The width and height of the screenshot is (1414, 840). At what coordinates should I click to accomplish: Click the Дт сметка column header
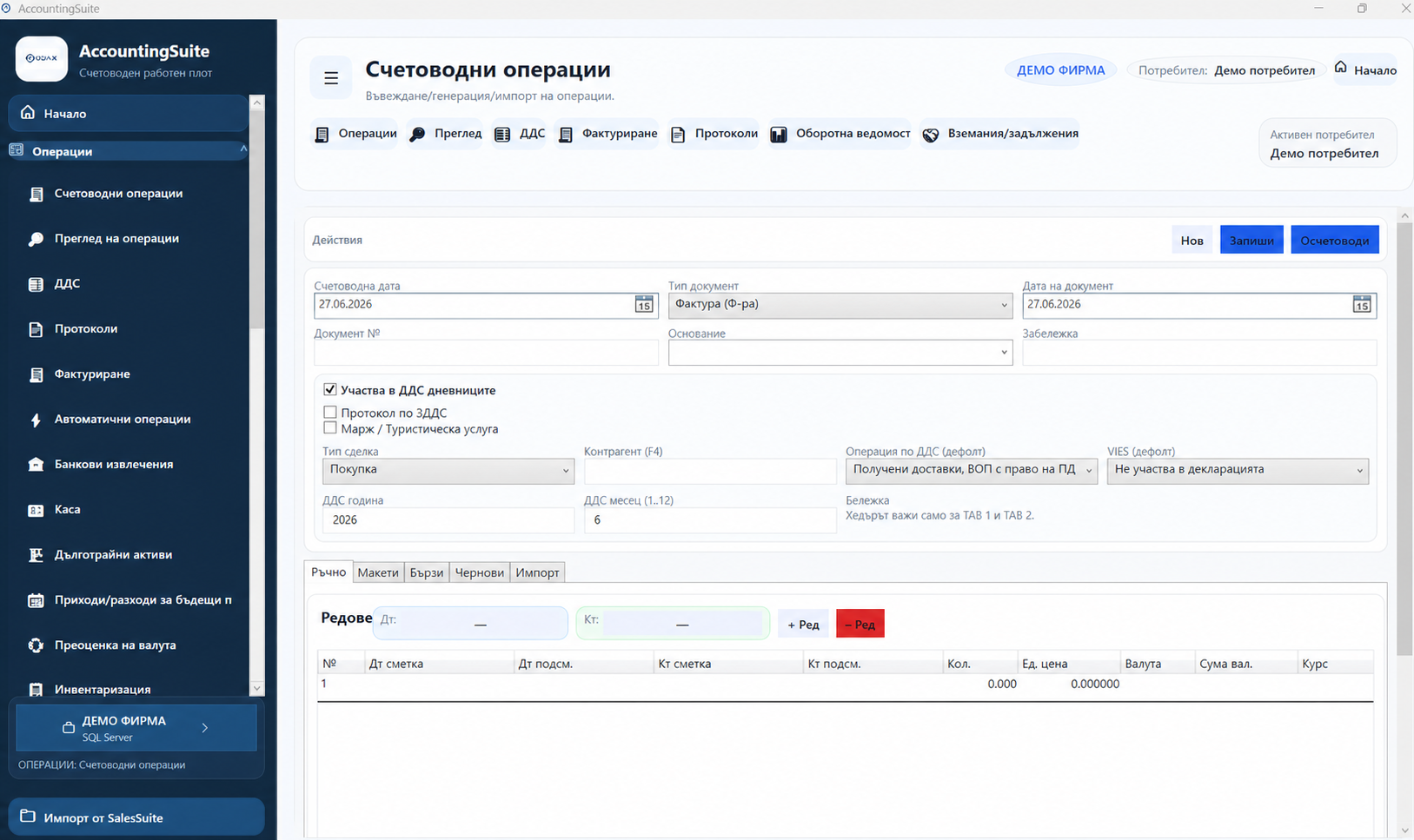(x=439, y=664)
